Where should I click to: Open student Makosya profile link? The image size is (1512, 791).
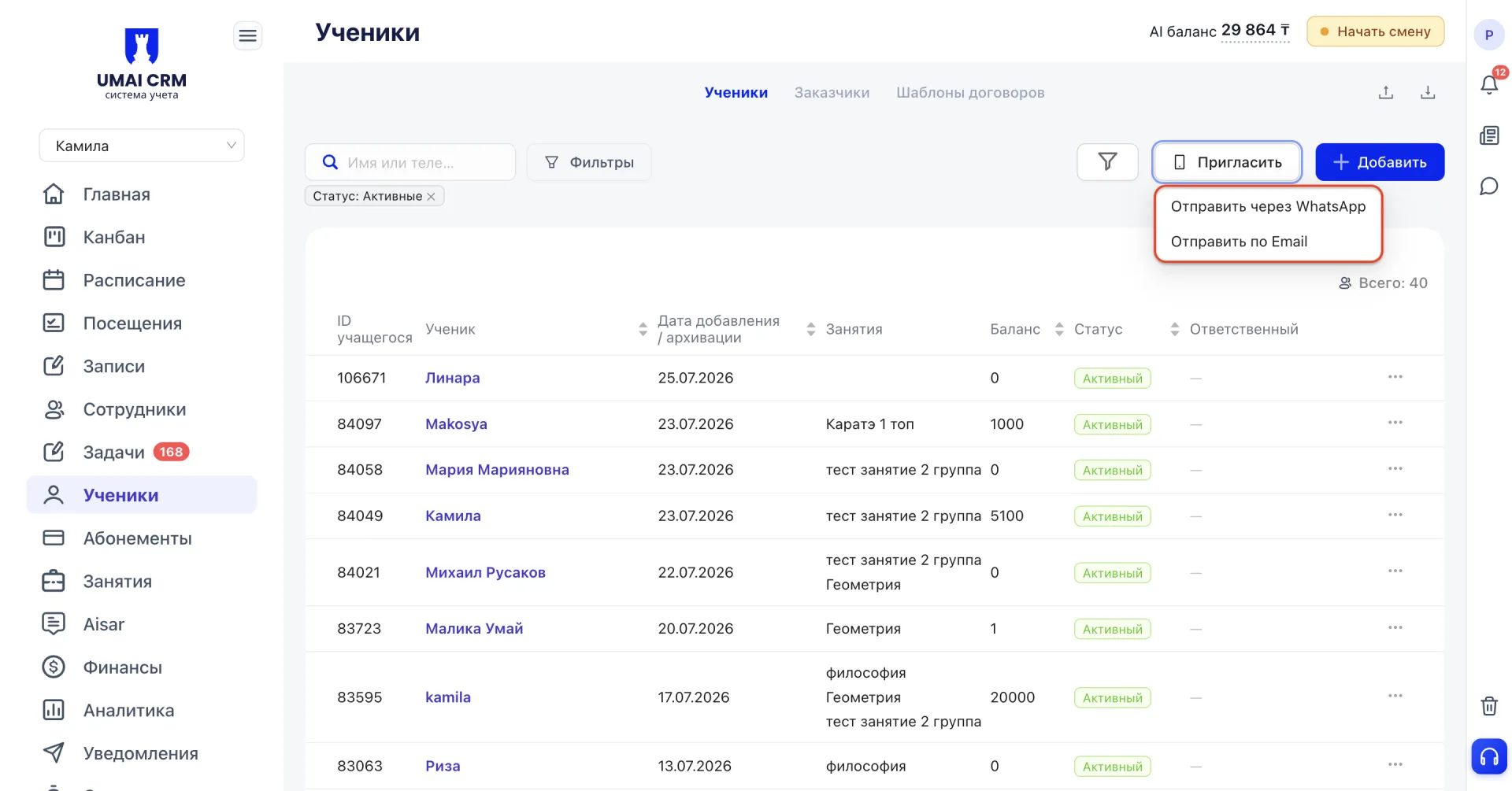[456, 424]
